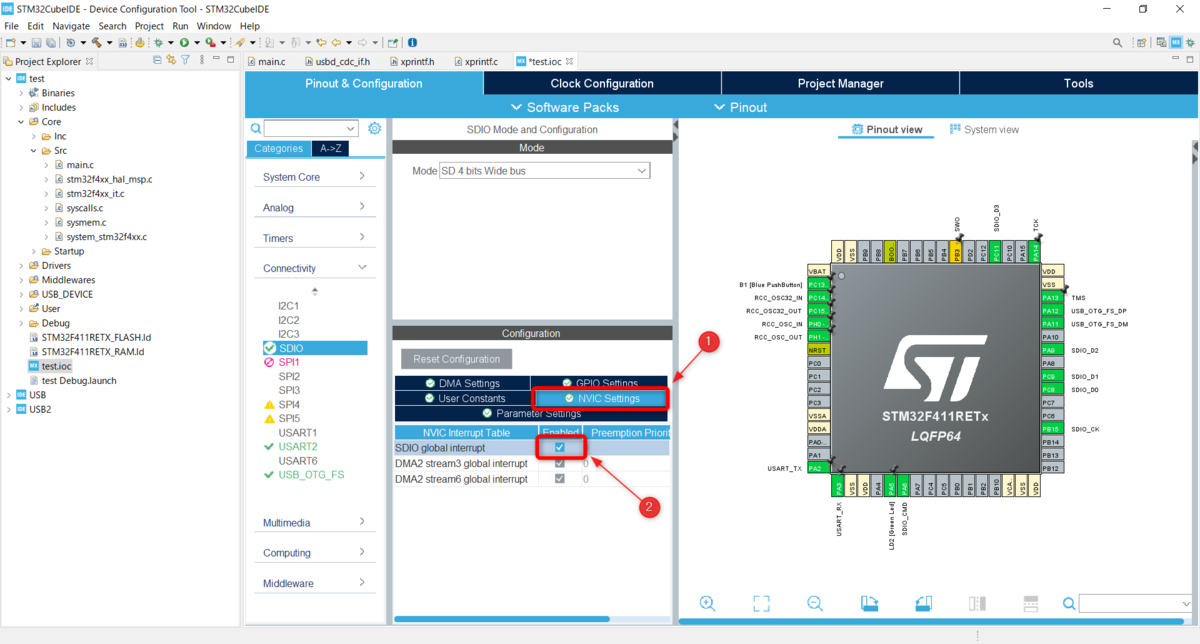Image resolution: width=1200 pixels, height=644 pixels.
Task: Open the pin search combo box
Action: point(1136,603)
